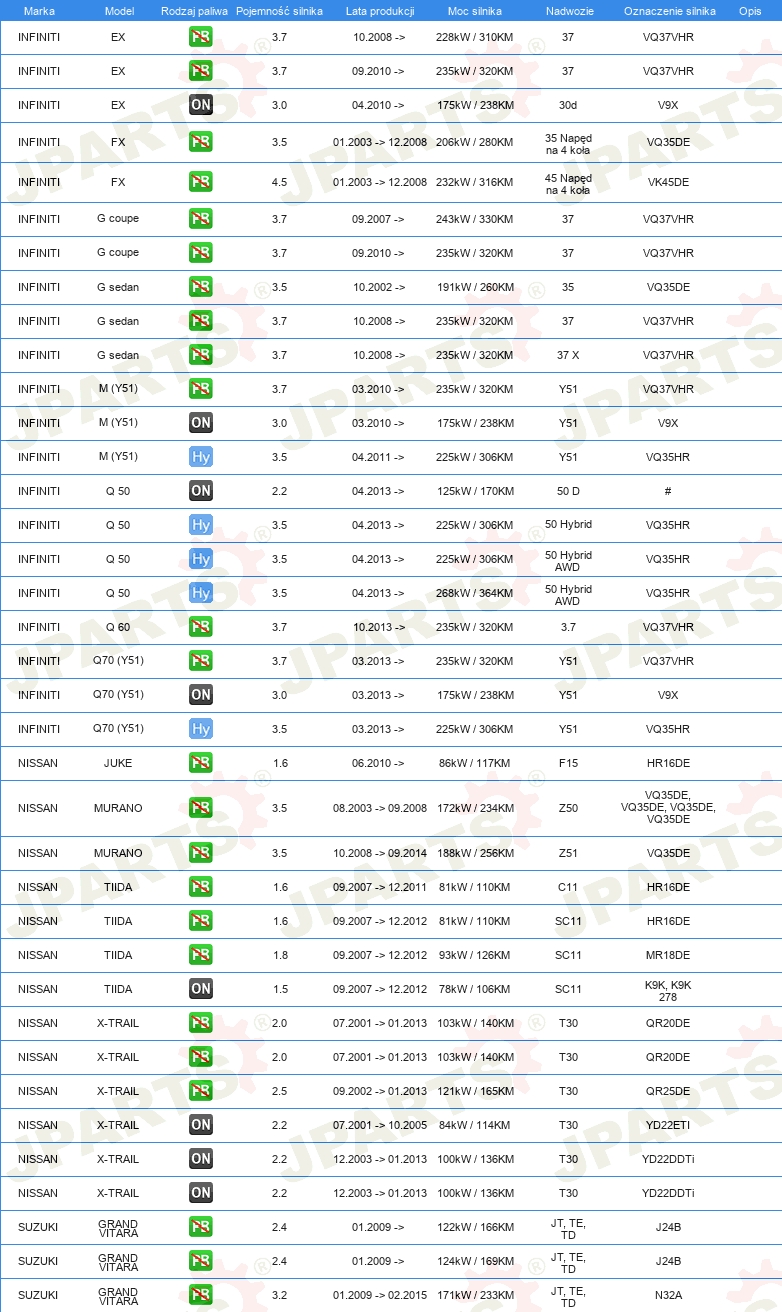The height and width of the screenshot is (1312, 782).
Task: Click the 08.2003 -> 09.2008 production years cell
Action: tap(380, 808)
